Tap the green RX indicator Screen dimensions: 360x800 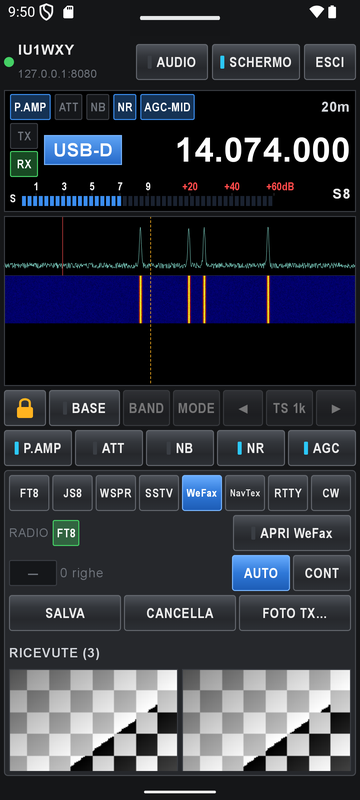pos(24,164)
